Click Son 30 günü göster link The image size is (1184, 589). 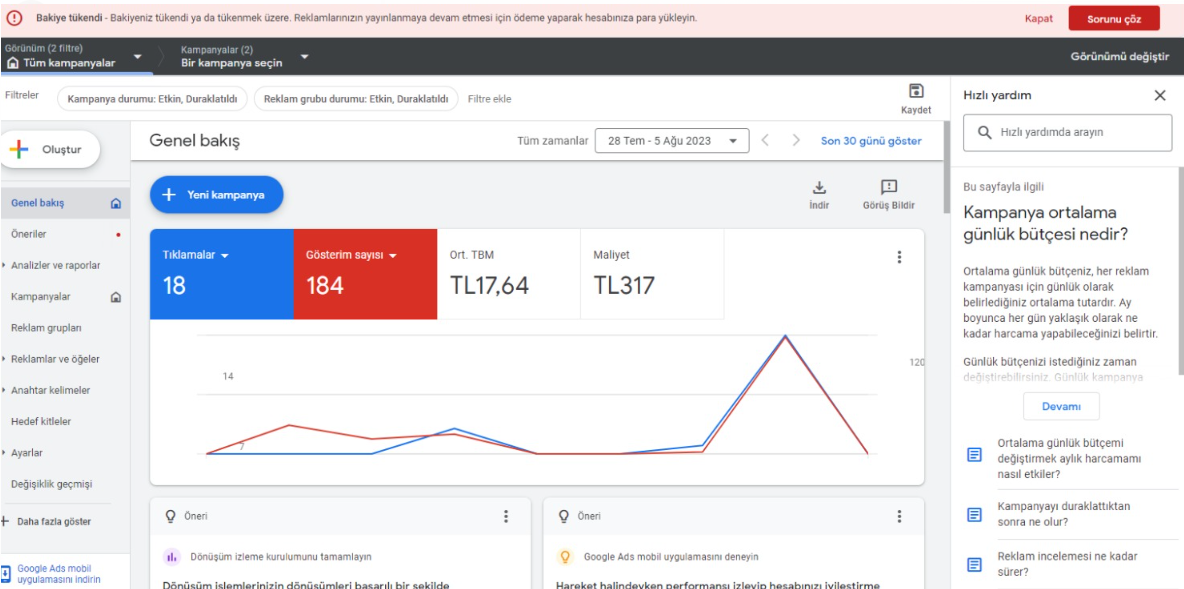pyautogui.click(x=871, y=140)
